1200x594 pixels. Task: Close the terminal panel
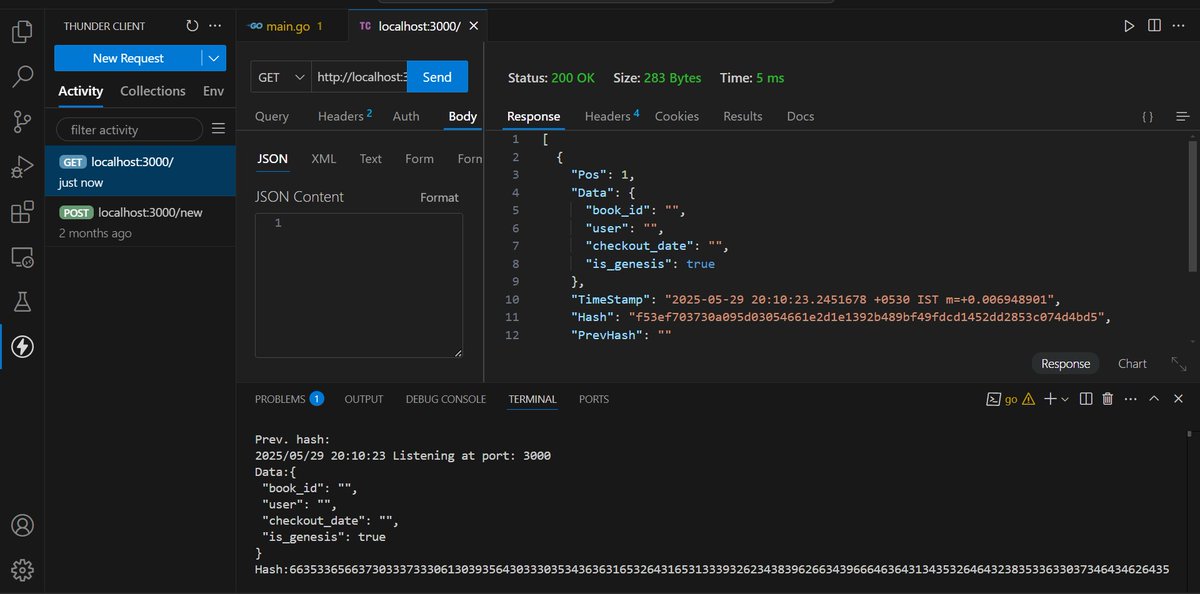click(x=1177, y=399)
